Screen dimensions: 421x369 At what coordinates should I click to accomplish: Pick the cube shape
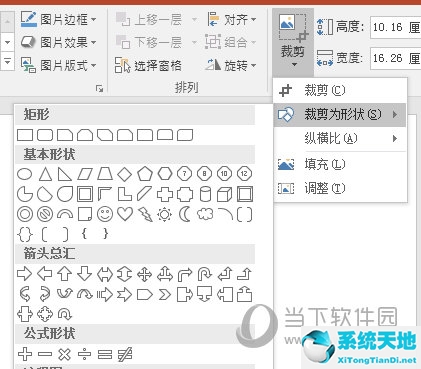224,194
